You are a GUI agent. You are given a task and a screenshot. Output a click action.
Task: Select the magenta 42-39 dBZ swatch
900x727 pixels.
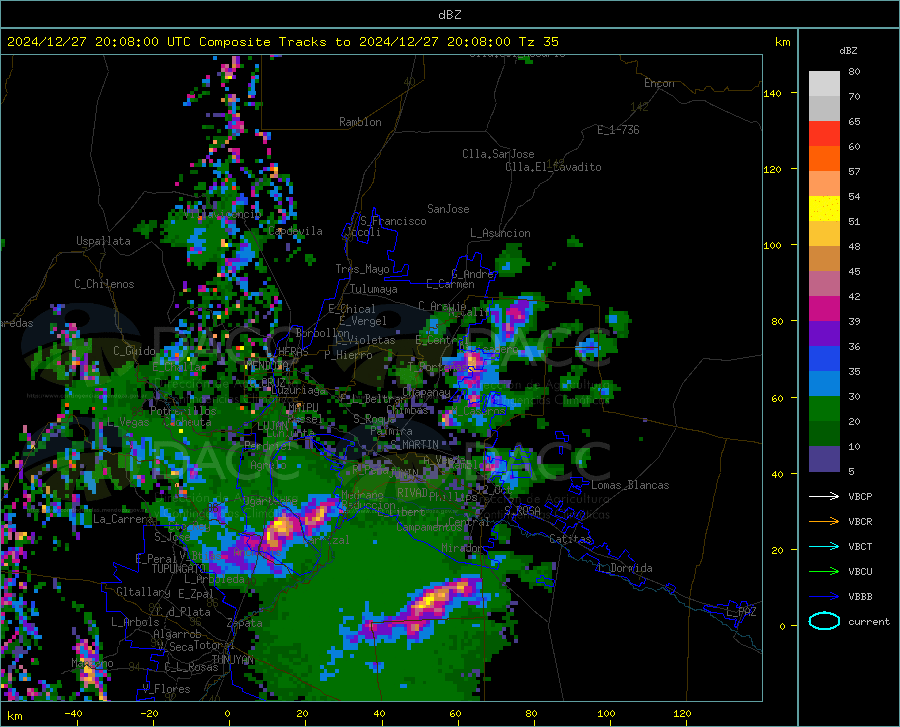click(824, 309)
